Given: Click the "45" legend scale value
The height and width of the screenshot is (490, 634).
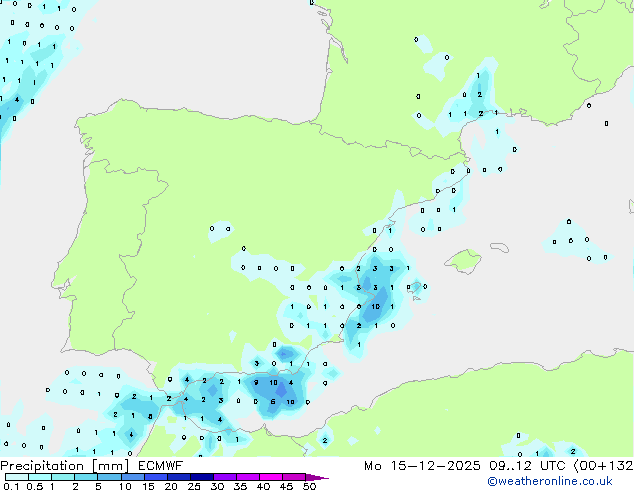Looking at the screenshot, I should point(286,486).
